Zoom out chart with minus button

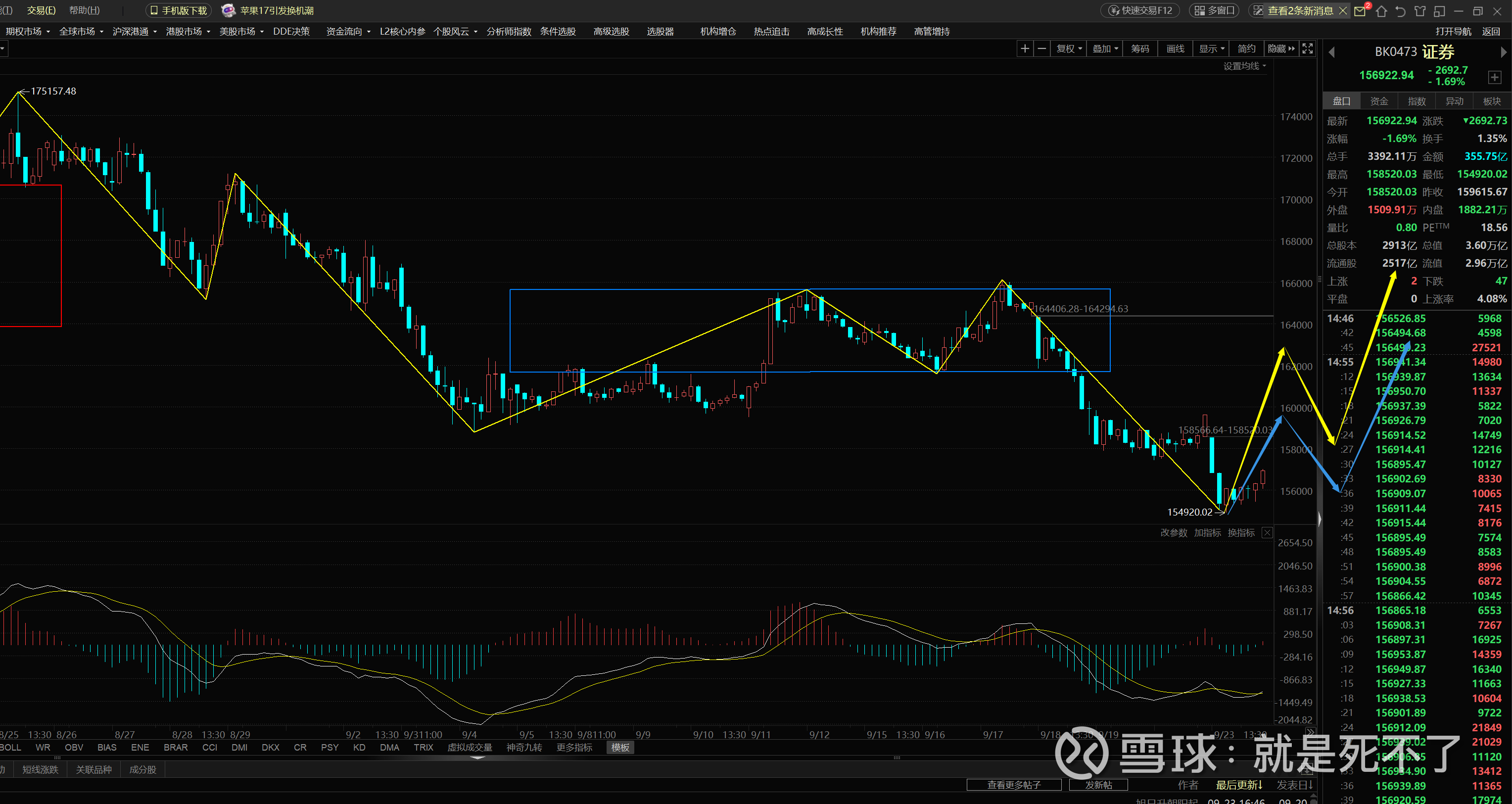point(1042,48)
